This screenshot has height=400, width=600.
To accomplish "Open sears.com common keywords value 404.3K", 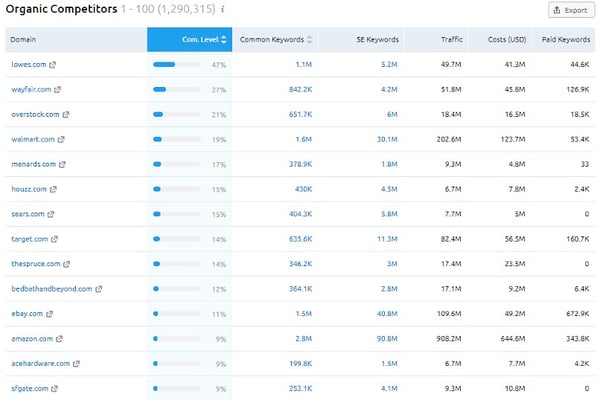I will click(x=300, y=214).
